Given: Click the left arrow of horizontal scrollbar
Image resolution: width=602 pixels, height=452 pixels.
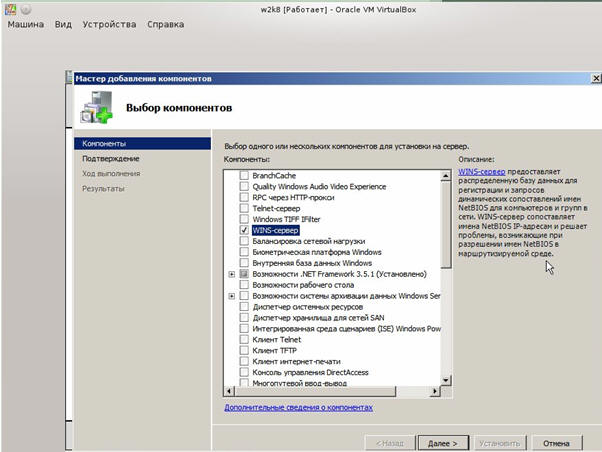Looking at the screenshot, I should 229,391.
